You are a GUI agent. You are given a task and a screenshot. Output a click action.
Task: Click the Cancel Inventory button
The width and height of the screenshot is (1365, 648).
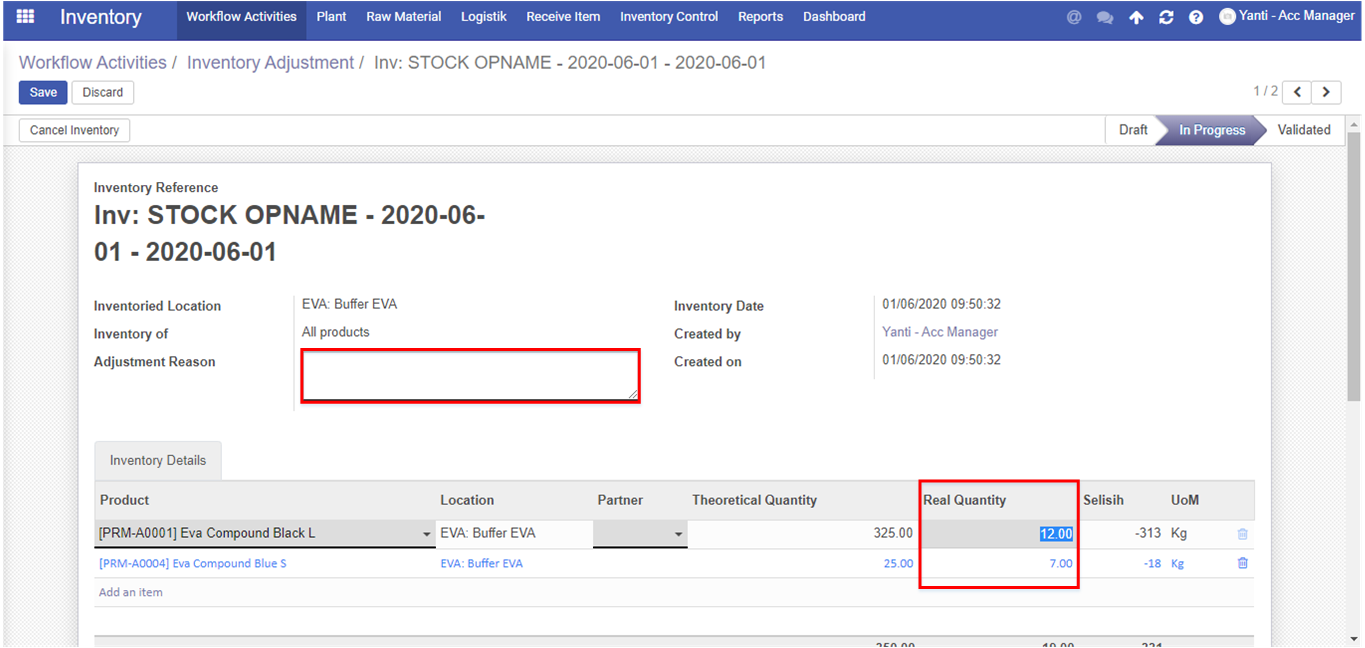[x=74, y=130]
